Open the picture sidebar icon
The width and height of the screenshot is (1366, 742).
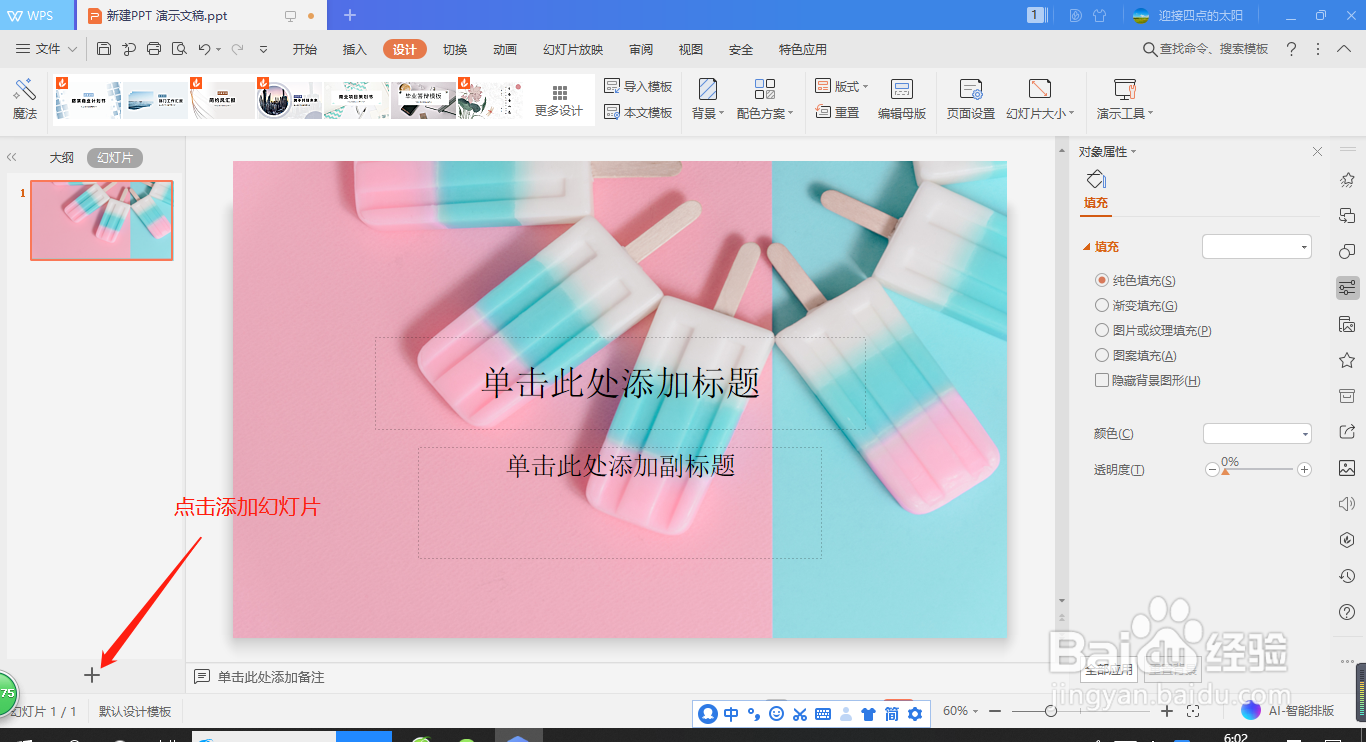[1347, 468]
